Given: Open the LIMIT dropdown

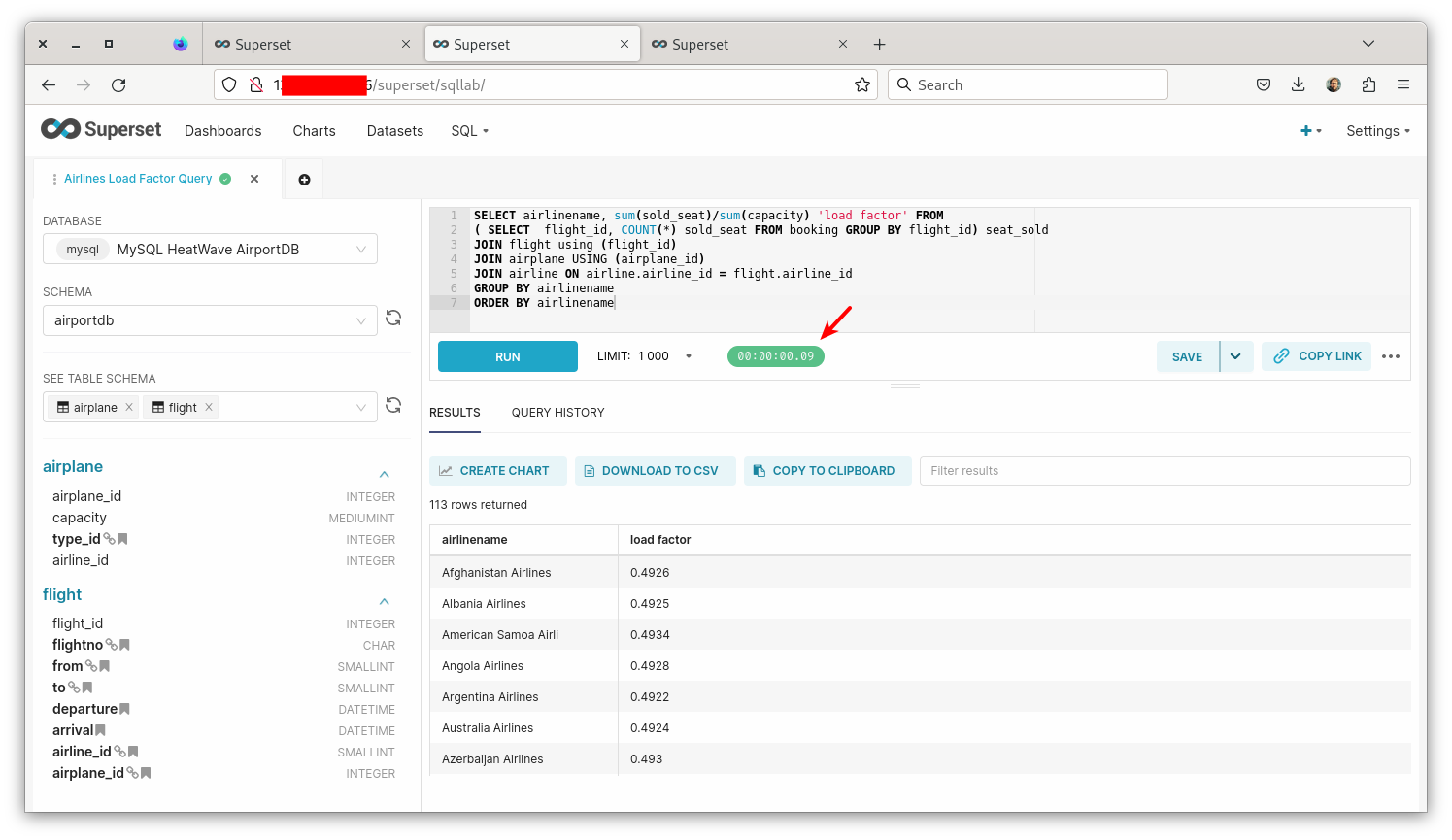Looking at the screenshot, I should point(689,355).
